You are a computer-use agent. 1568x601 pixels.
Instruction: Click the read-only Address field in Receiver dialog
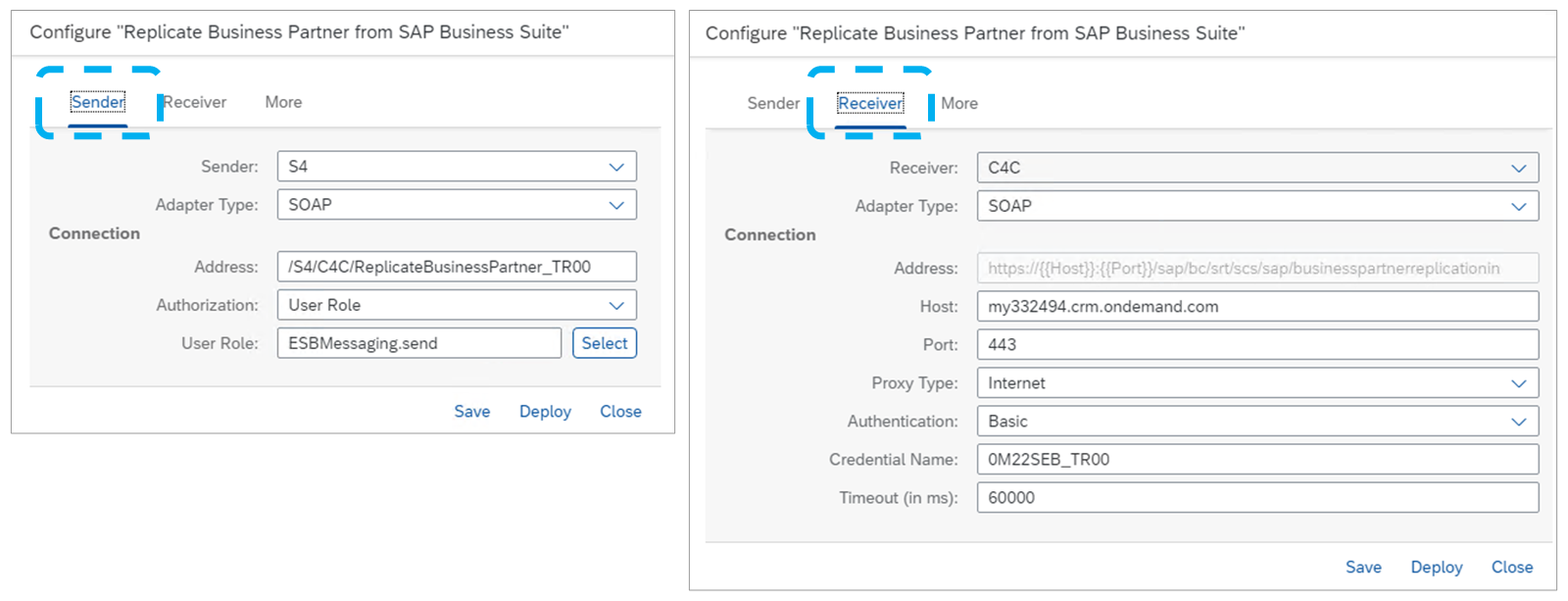[x=1257, y=269]
